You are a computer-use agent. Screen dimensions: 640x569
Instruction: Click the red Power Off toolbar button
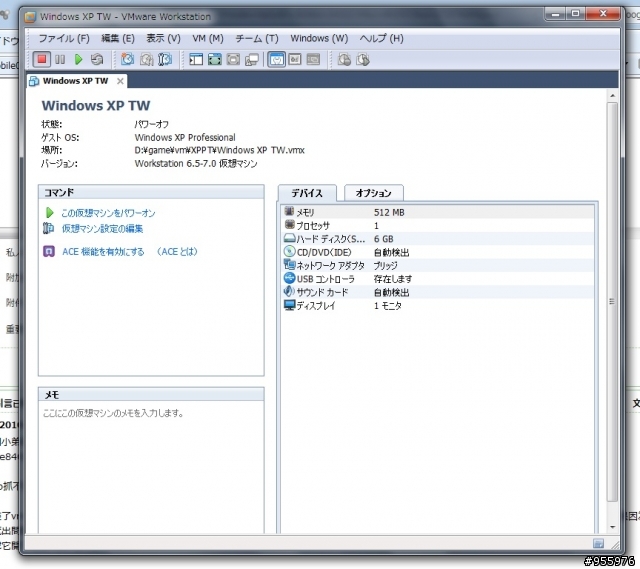point(41,60)
